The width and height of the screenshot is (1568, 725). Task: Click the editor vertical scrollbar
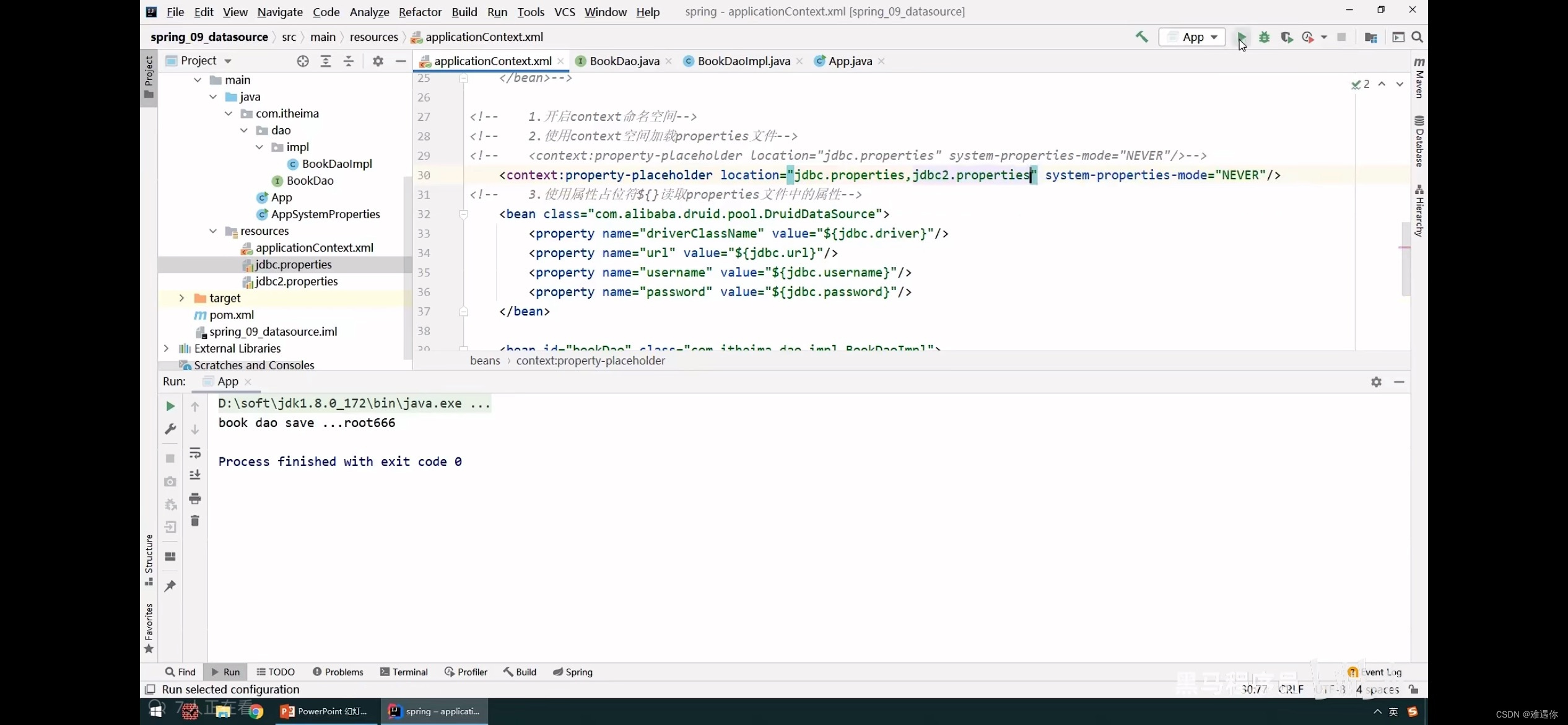point(1406,259)
